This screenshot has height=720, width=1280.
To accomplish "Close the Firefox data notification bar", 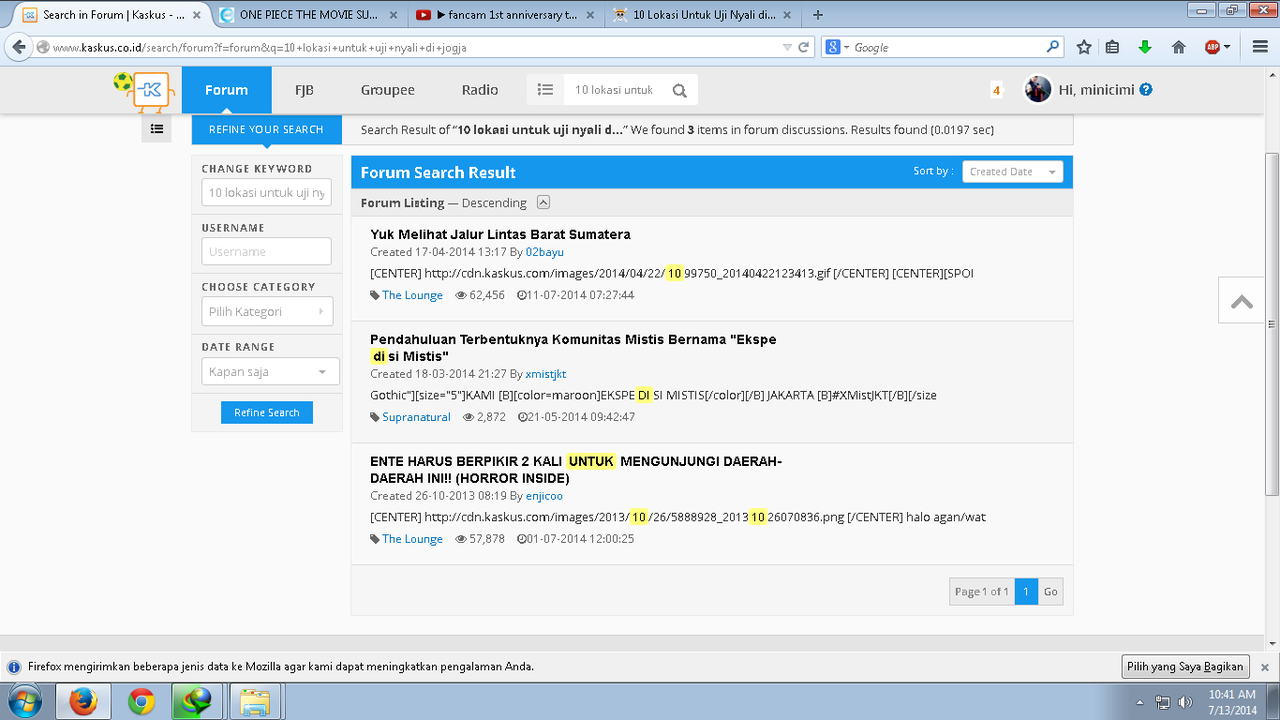I will pyautogui.click(x=1264, y=667).
